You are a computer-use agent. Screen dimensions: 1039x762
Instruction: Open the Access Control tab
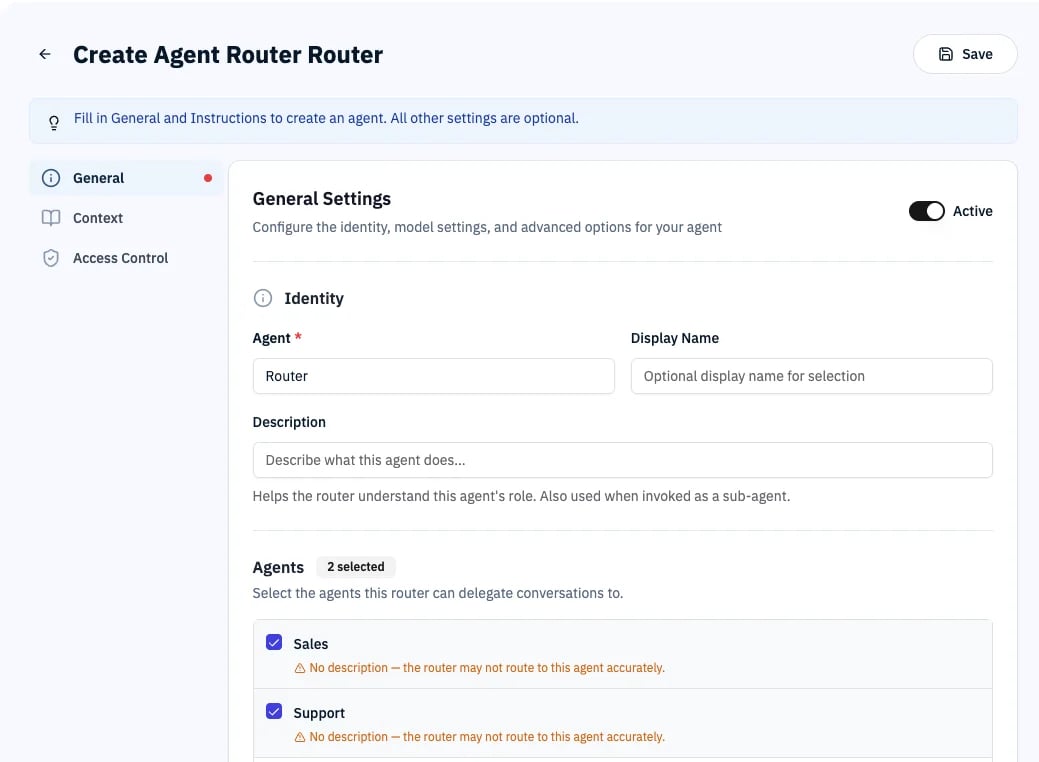coord(126,258)
